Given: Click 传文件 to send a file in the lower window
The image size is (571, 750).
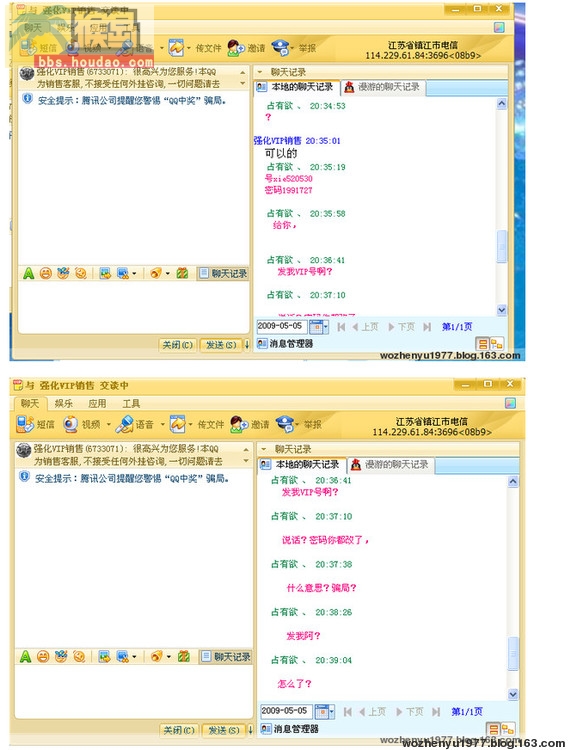Looking at the screenshot, I should click(211, 424).
